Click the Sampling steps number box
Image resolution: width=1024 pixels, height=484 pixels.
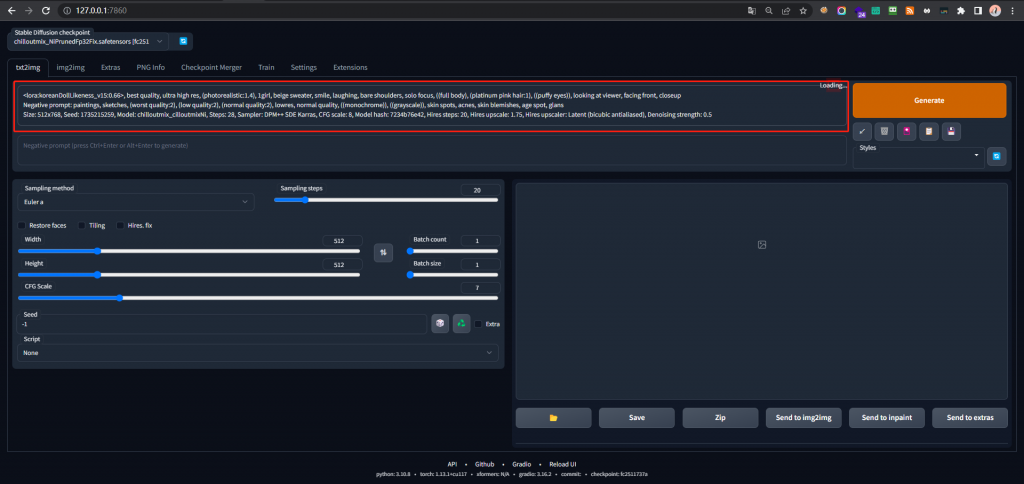(x=480, y=190)
